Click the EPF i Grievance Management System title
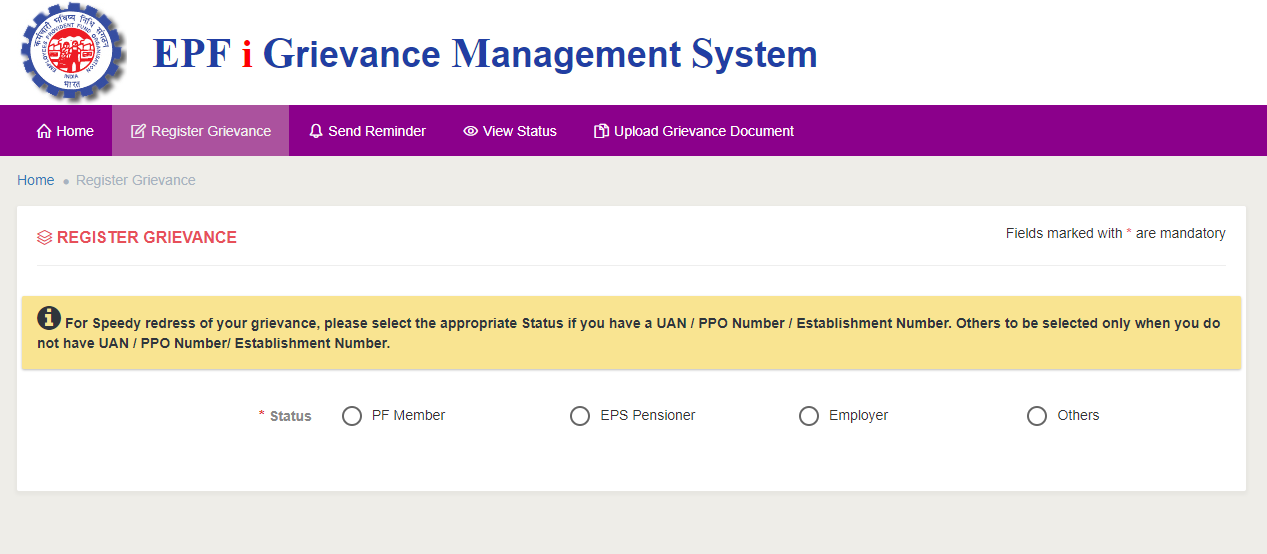 click(x=485, y=53)
